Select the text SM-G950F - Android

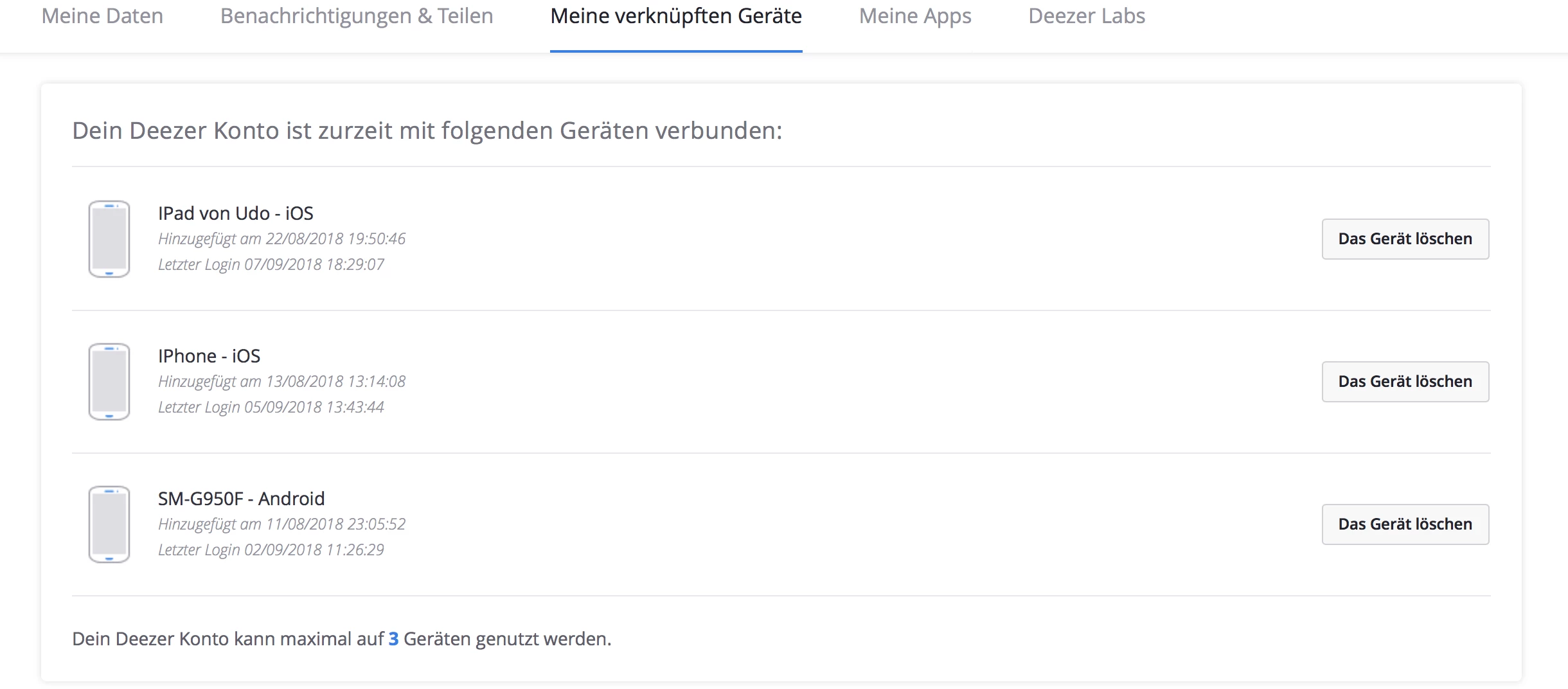pyautogui.click(x=242, y=499)
